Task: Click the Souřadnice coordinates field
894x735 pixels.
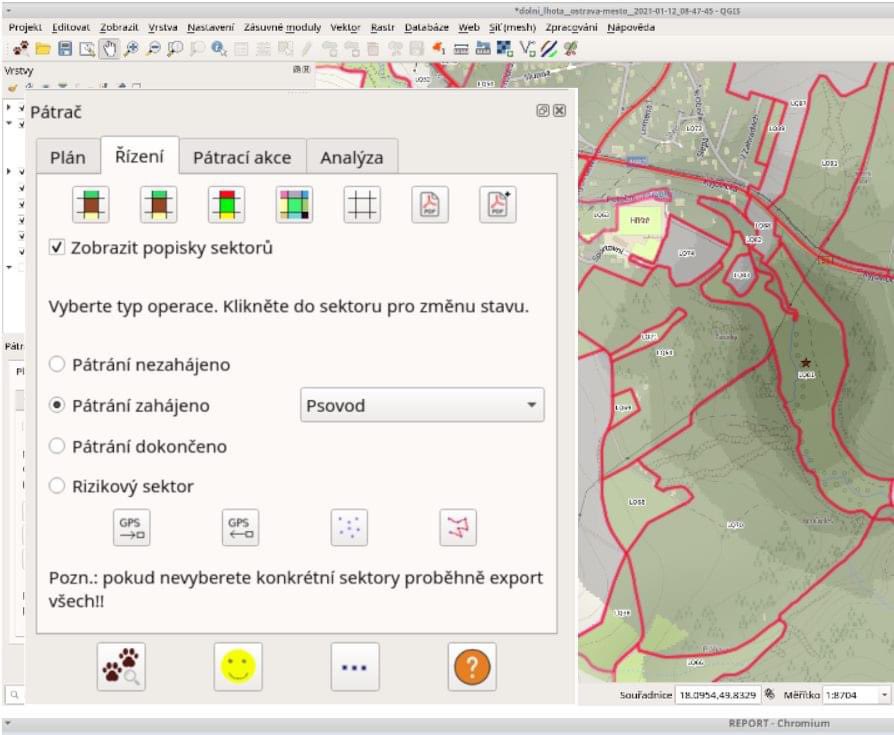Action: click(717, 695)
